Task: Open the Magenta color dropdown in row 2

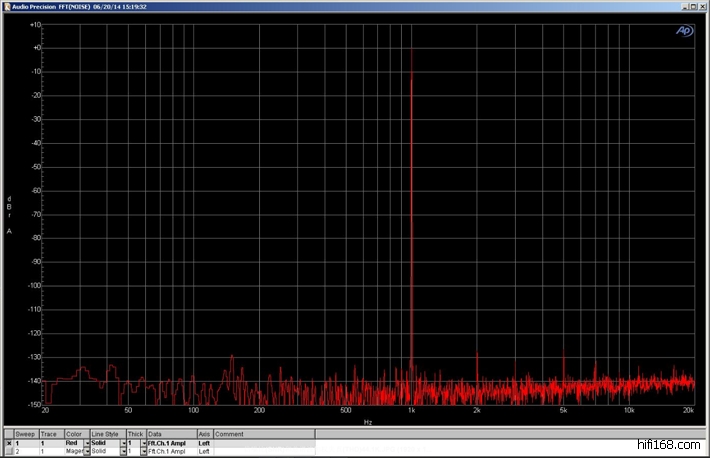Action: [86, 452]
